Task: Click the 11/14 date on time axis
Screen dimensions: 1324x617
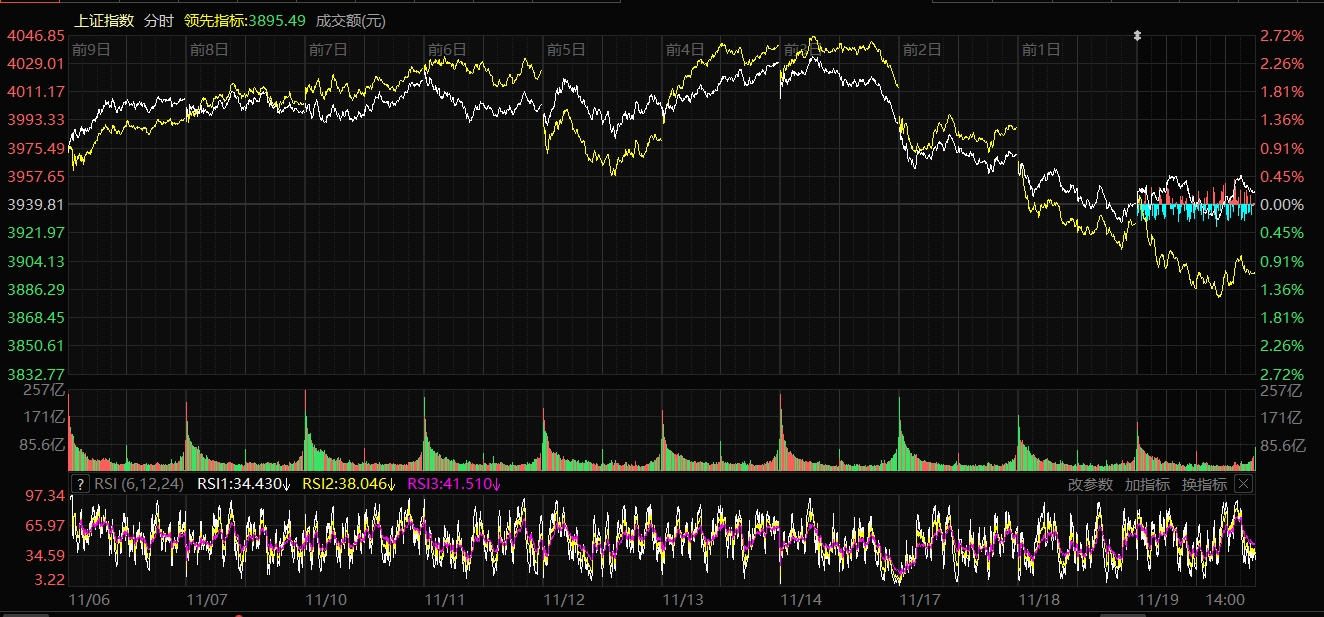Action: click(800, 600)
